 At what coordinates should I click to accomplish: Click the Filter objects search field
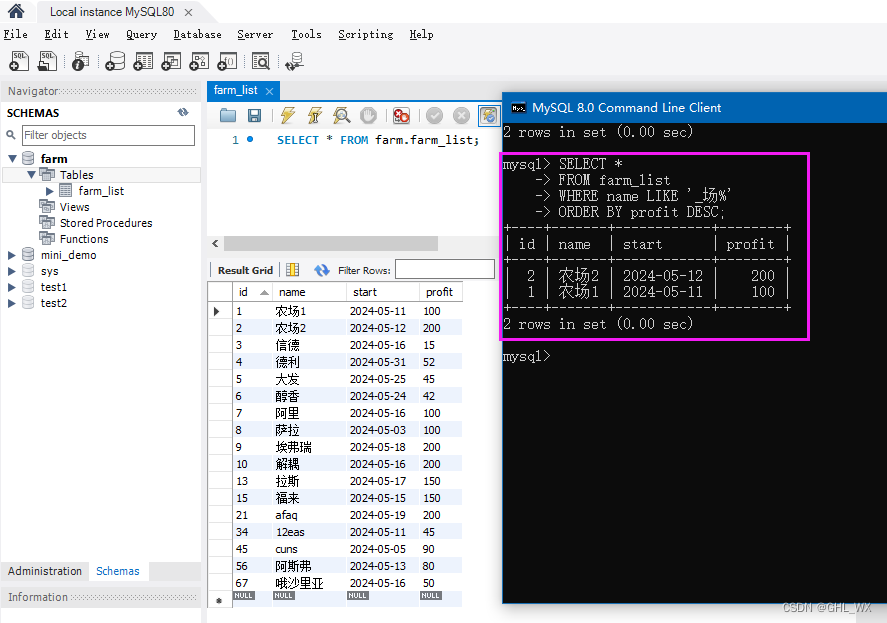108,135
